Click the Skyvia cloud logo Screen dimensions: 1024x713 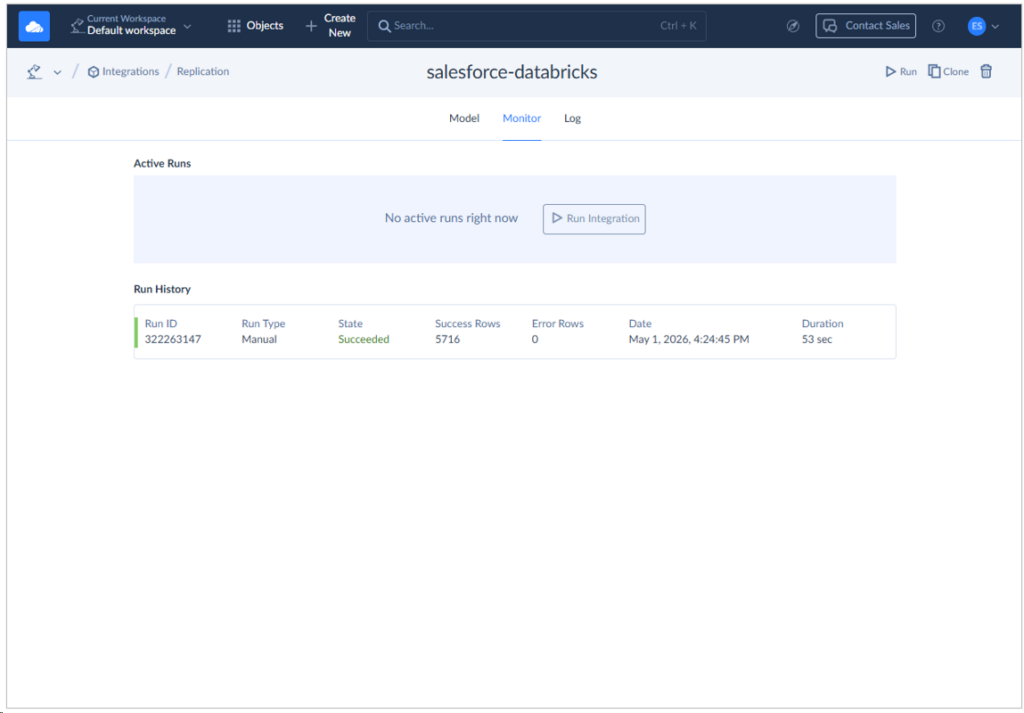pos(34,26)
